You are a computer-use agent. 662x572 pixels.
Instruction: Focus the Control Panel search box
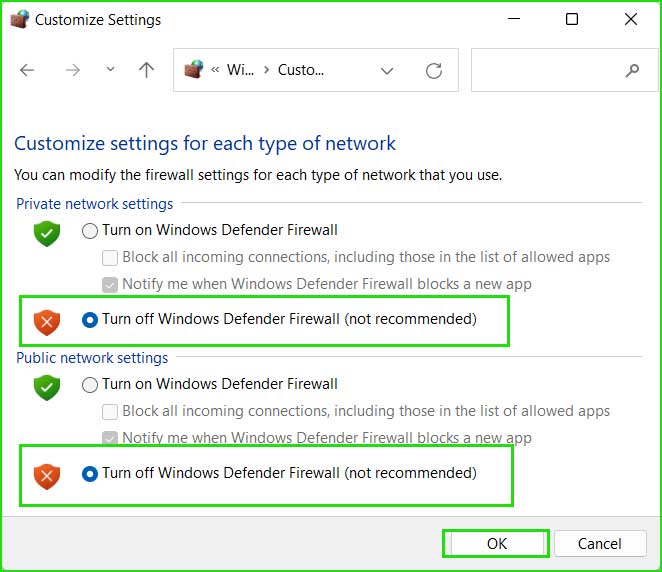(x=564, y=70)
